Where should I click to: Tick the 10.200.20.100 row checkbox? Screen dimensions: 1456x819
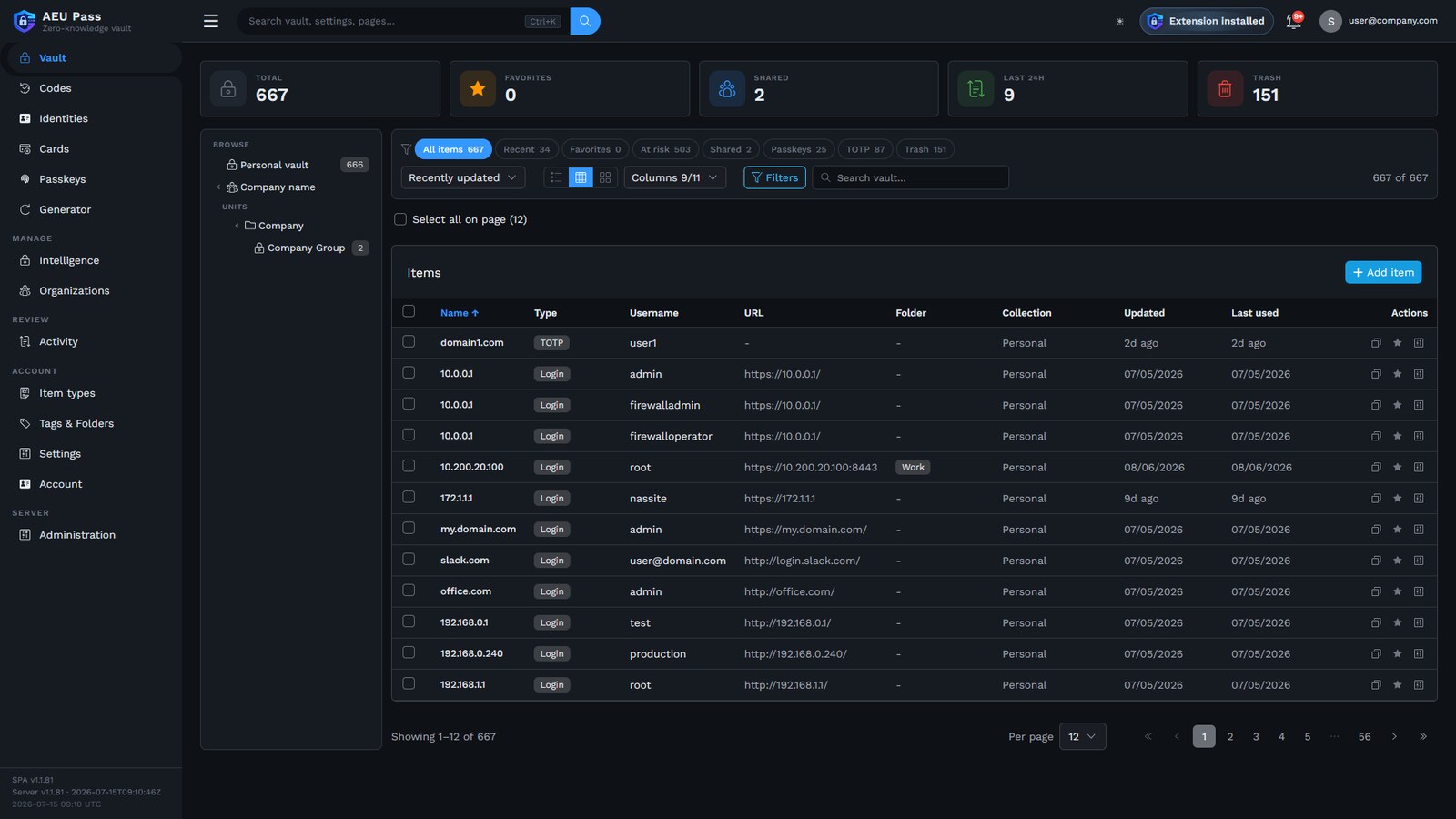point(409,466)
